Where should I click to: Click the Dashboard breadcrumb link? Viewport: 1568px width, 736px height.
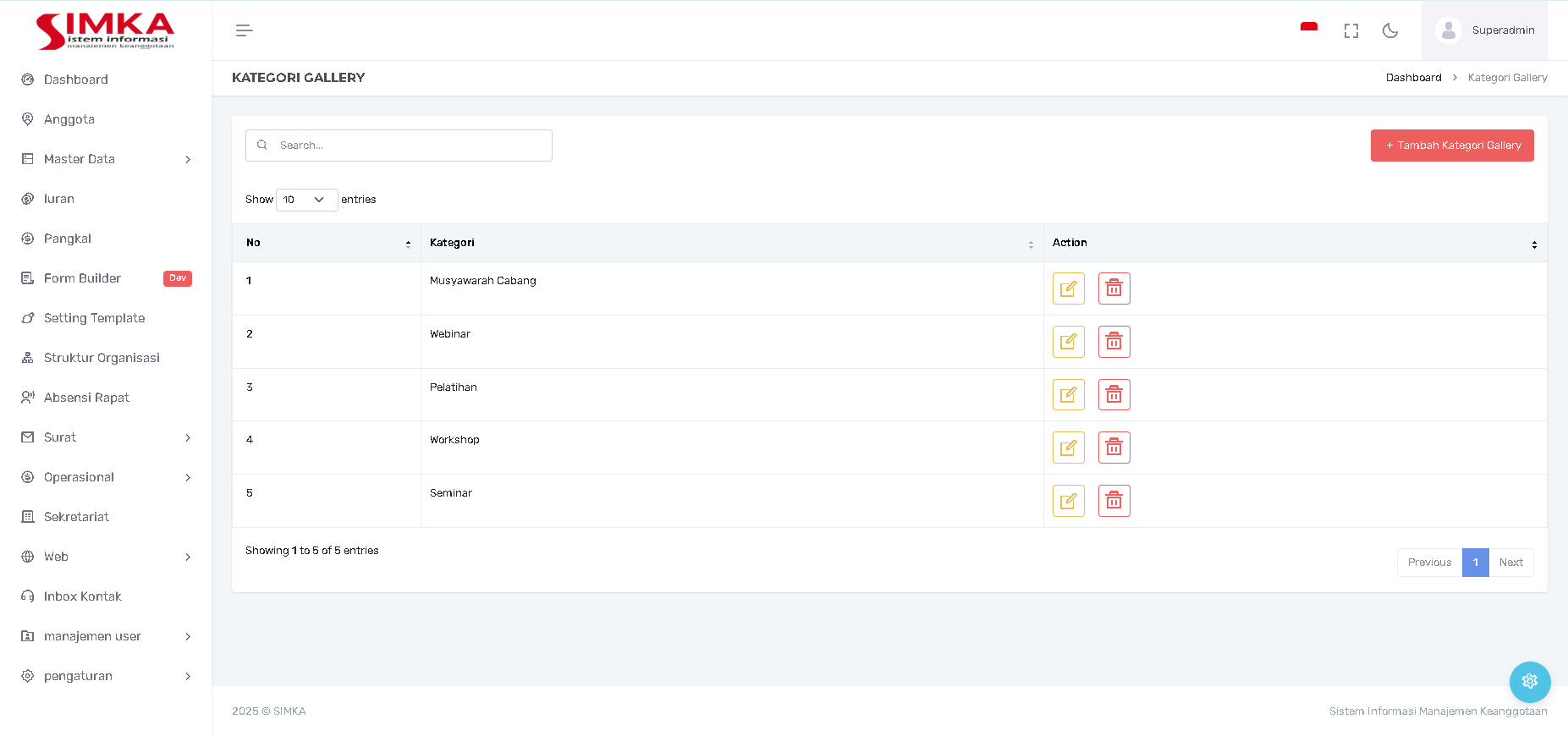pos(1413,78)
